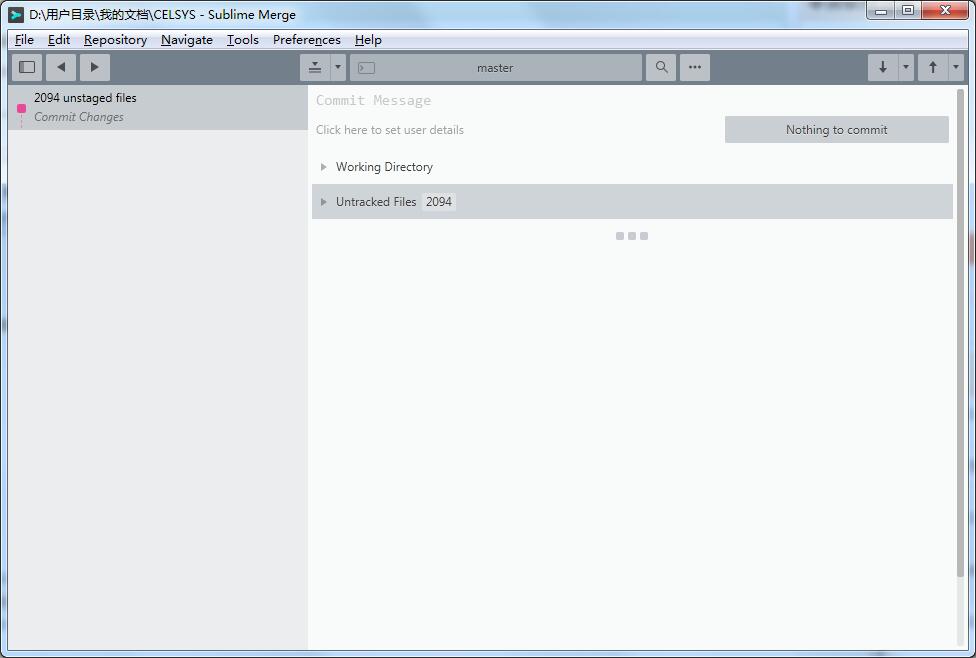Image resolution: width=976 pixels, height=658 pixels.
Task: Minimize the Sublime Merge window
Action: pos(881,11)
